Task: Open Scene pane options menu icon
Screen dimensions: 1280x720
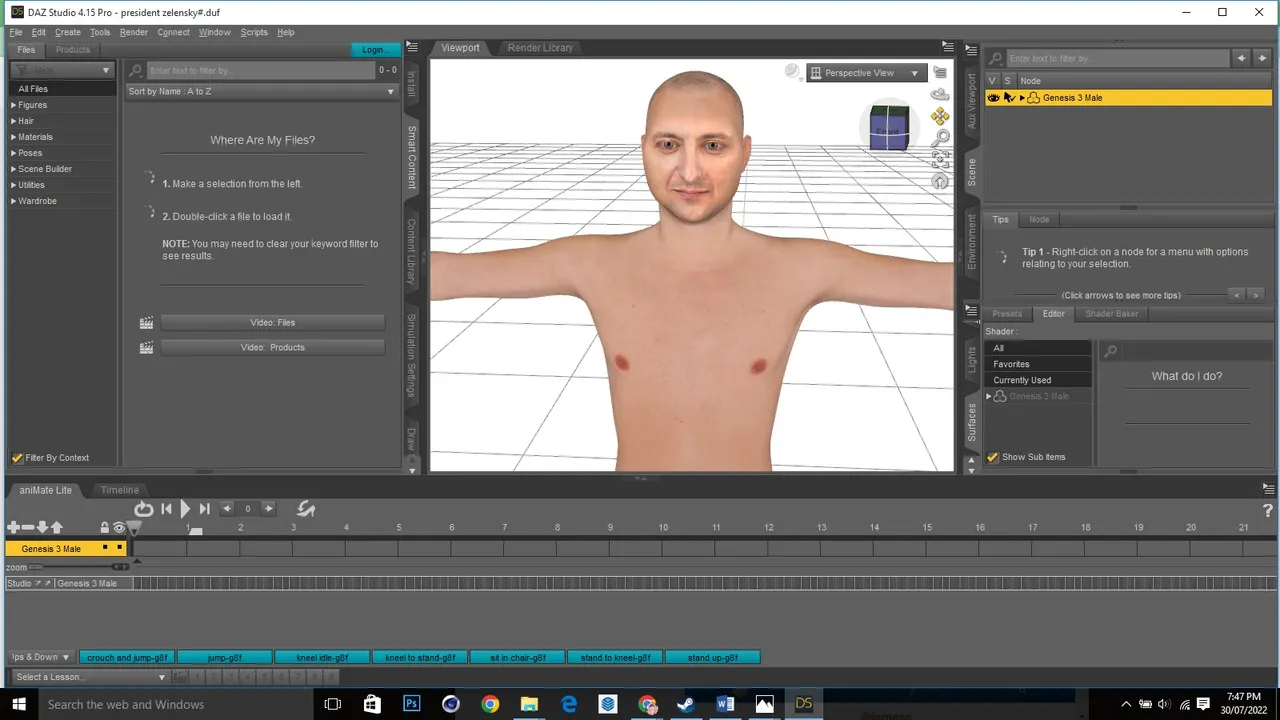Action: point(970,48)
